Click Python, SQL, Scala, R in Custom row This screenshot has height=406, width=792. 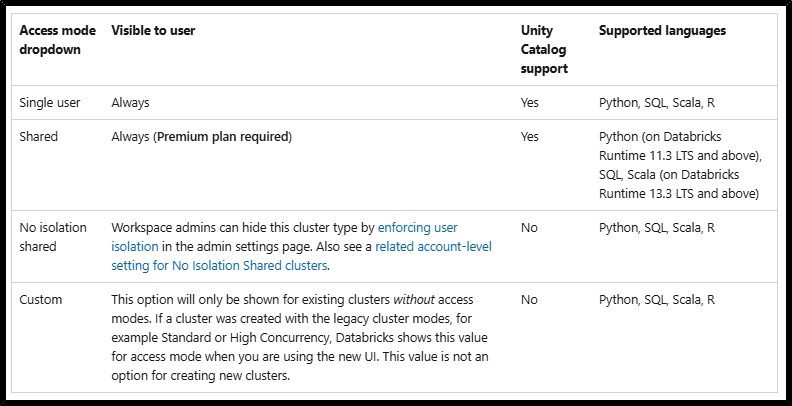click(657, 299)
